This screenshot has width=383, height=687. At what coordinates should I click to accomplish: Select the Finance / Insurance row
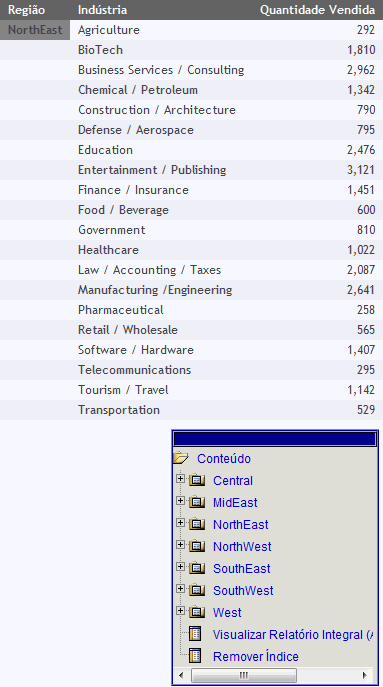pos(133,190)
